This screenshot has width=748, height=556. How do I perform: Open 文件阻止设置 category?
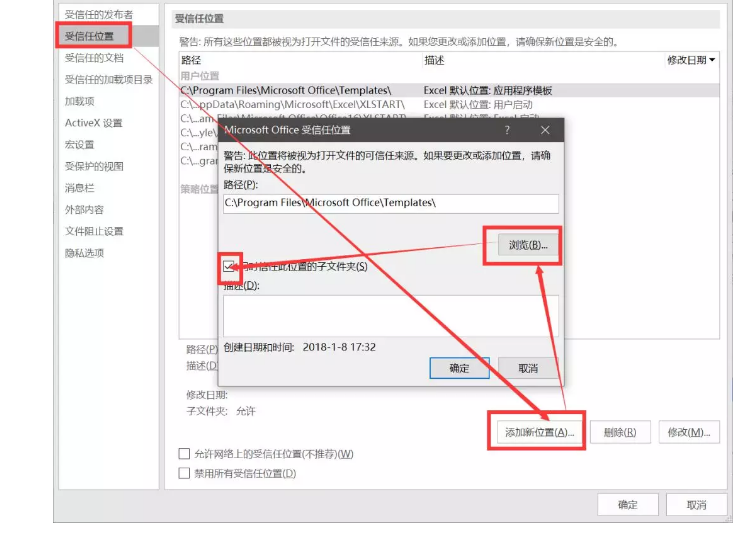(x=94, y=231)
